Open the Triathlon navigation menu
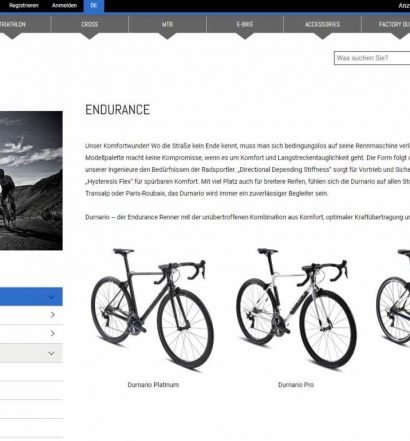 click(x=13, y=24)
